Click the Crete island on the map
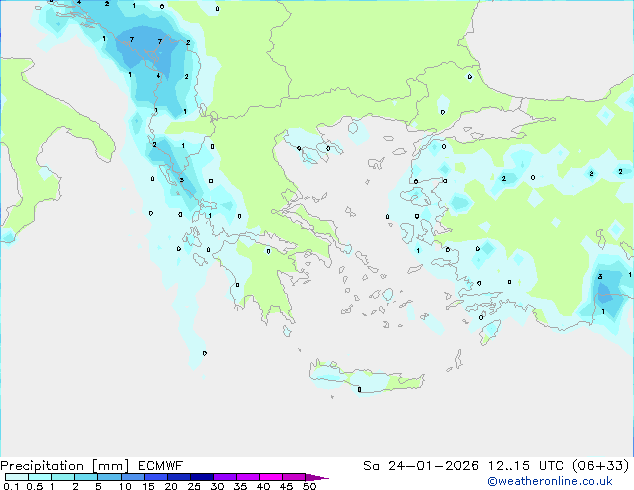 click(x=366, y=377)
